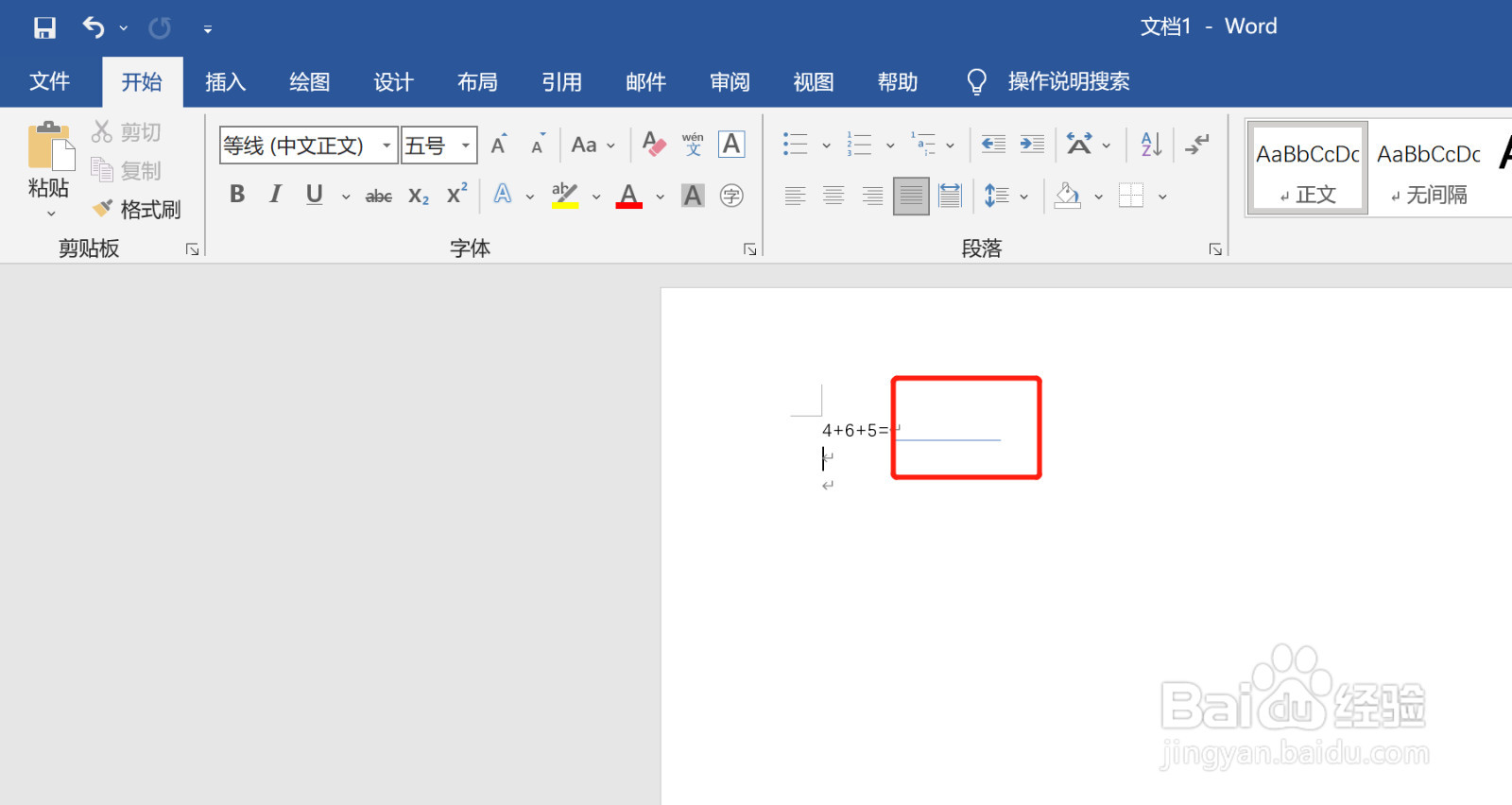This screenshot has height=805, width=1512.
Task: Open the Aa change case menu
Action: pos(593,145)
